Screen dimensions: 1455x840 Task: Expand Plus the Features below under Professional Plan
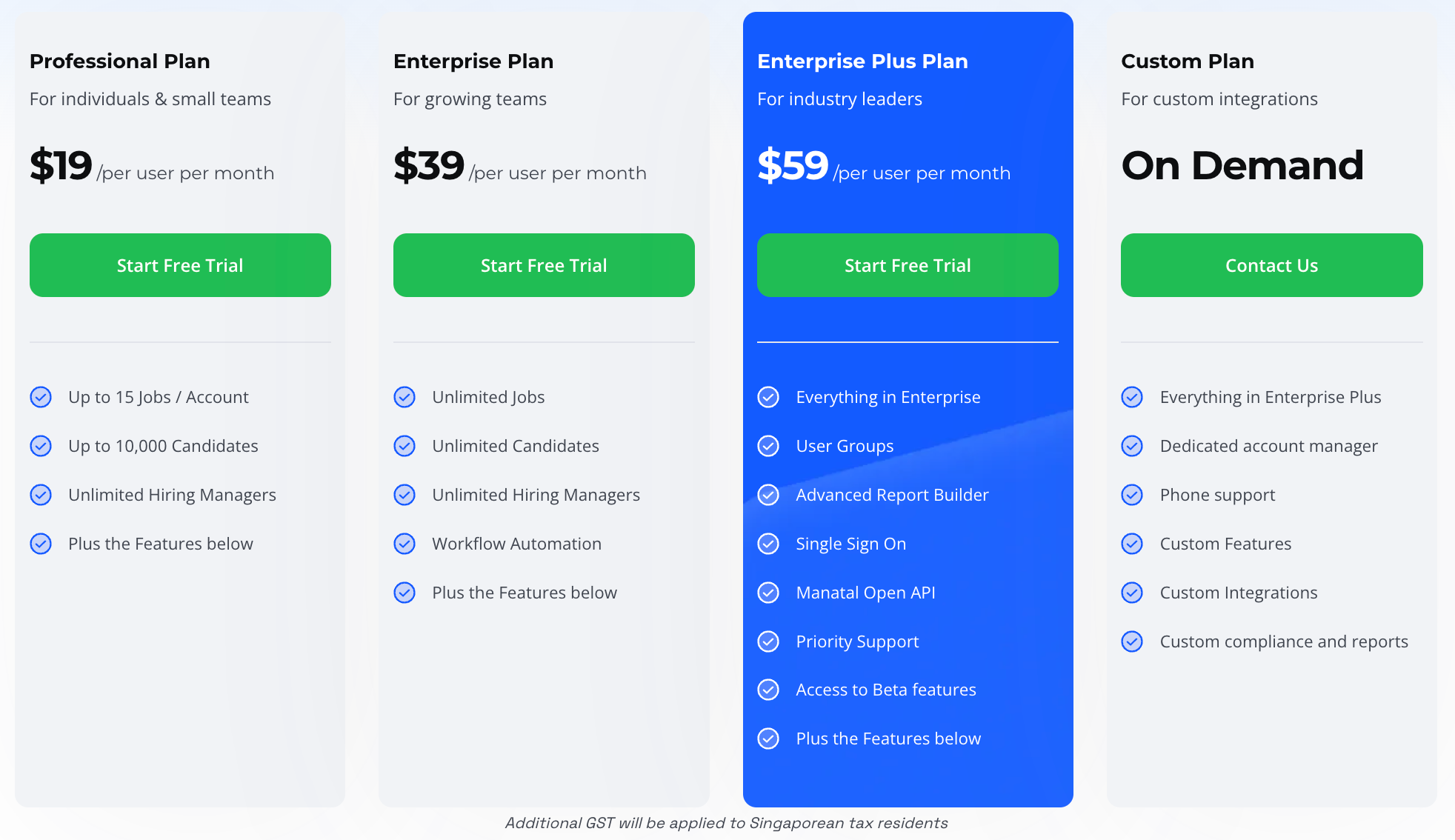click(x=159, y=544)
